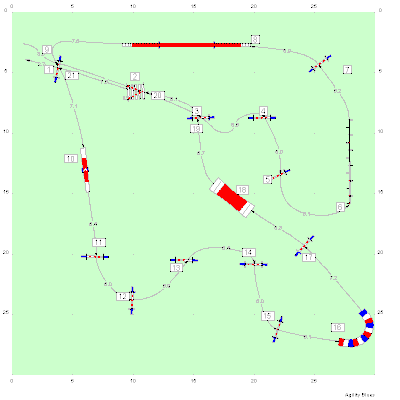Click number label 5

[268, 180]
